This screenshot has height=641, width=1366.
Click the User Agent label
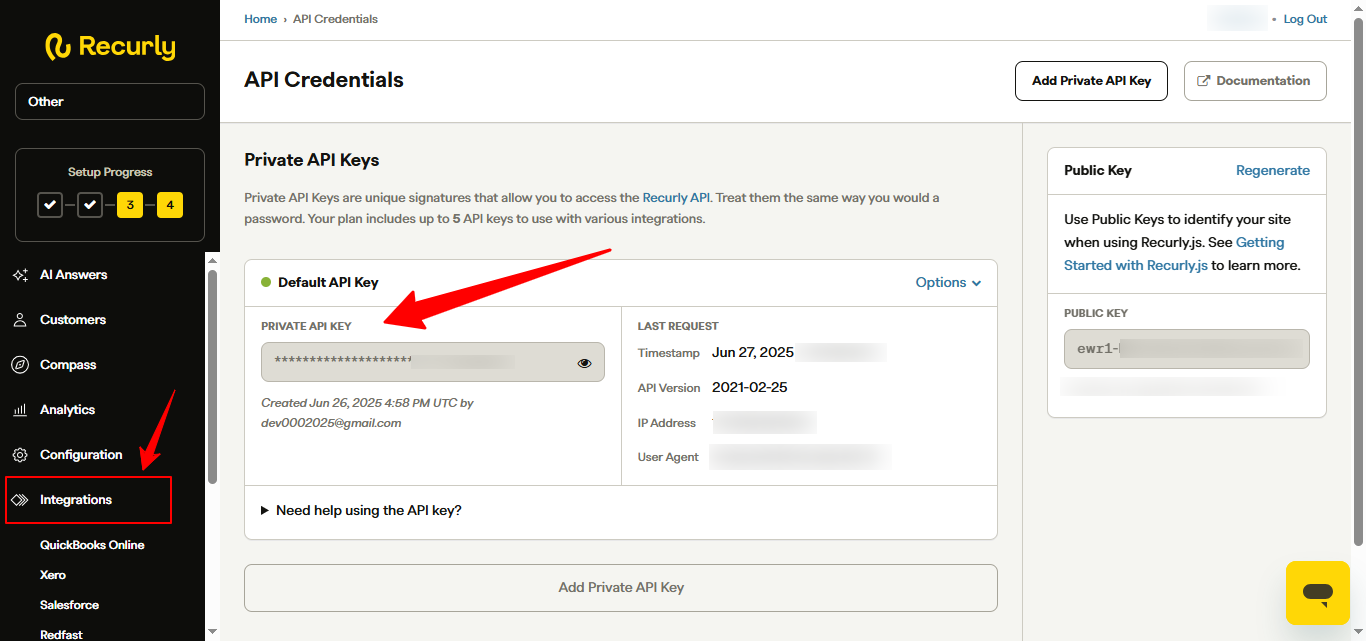(x=668, y=458)
